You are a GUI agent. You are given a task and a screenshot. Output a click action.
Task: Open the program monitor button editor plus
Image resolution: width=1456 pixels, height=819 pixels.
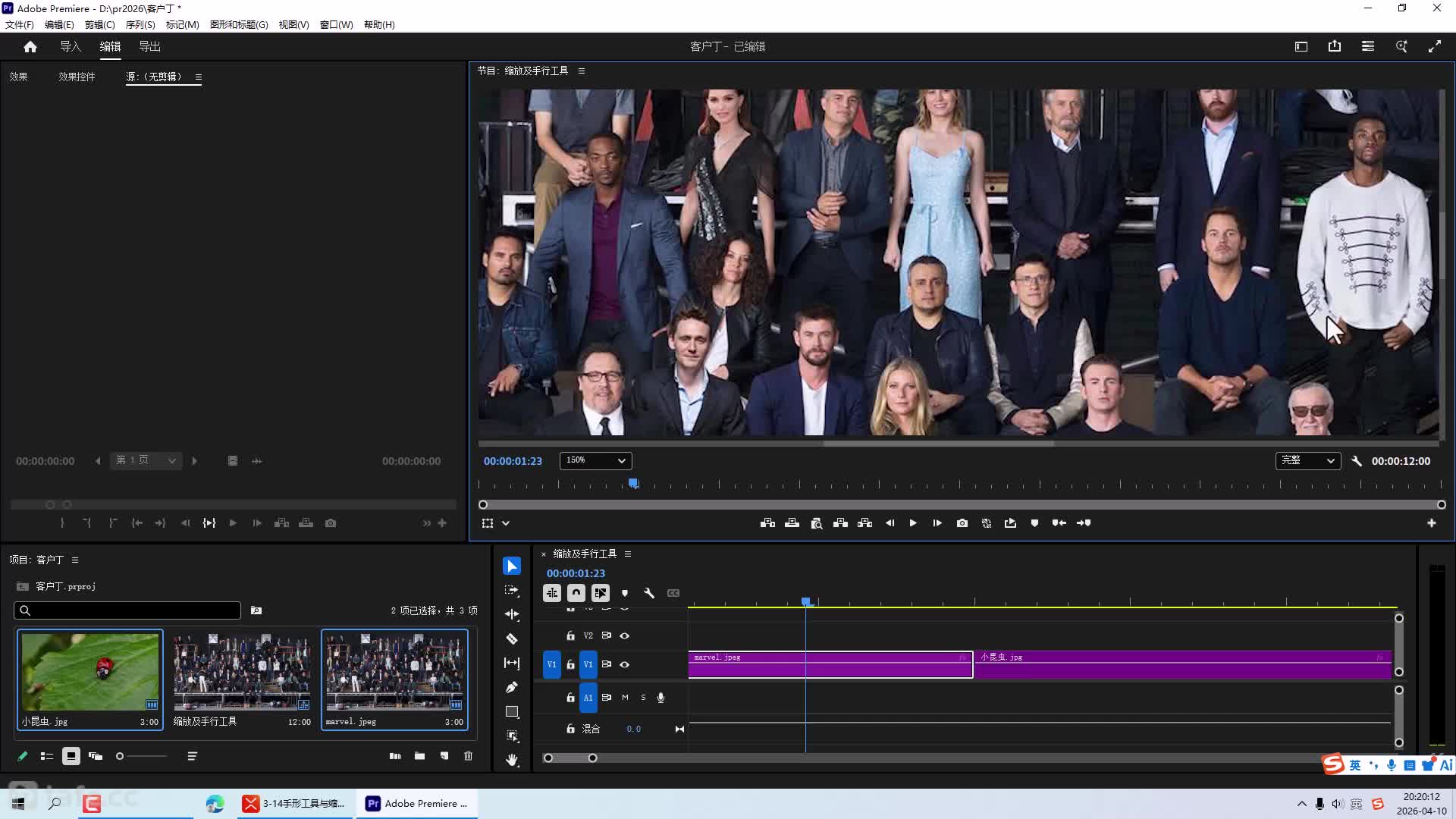point(1432,523)
